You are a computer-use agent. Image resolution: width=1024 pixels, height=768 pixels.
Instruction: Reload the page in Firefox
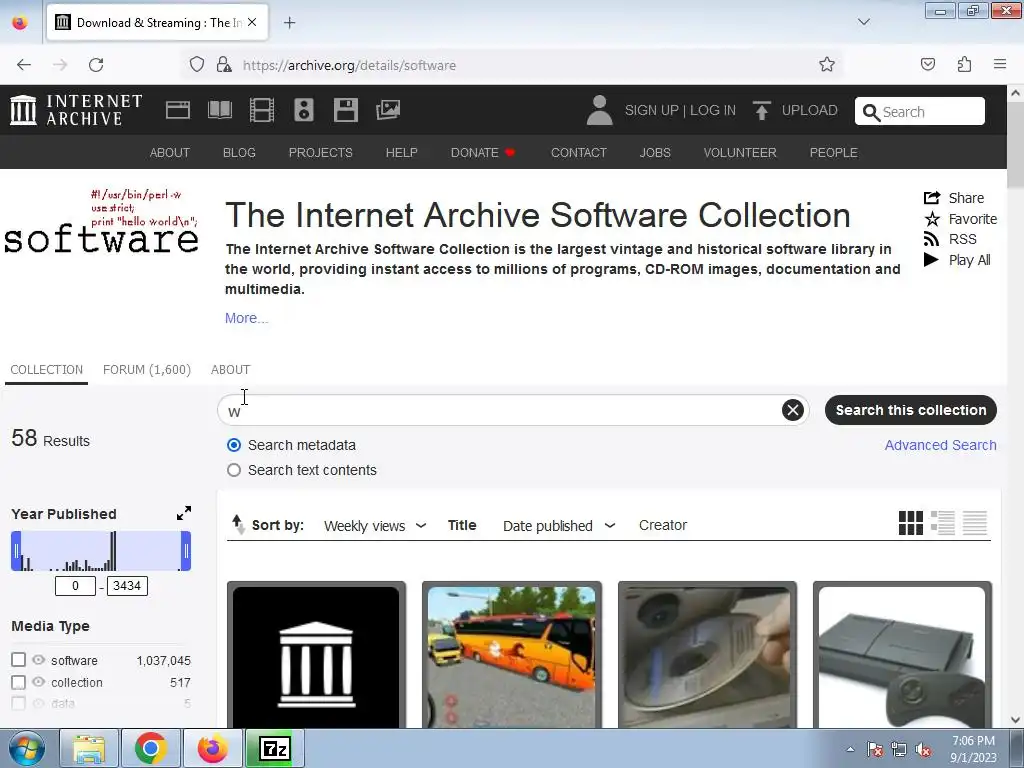tap(96, 65)
